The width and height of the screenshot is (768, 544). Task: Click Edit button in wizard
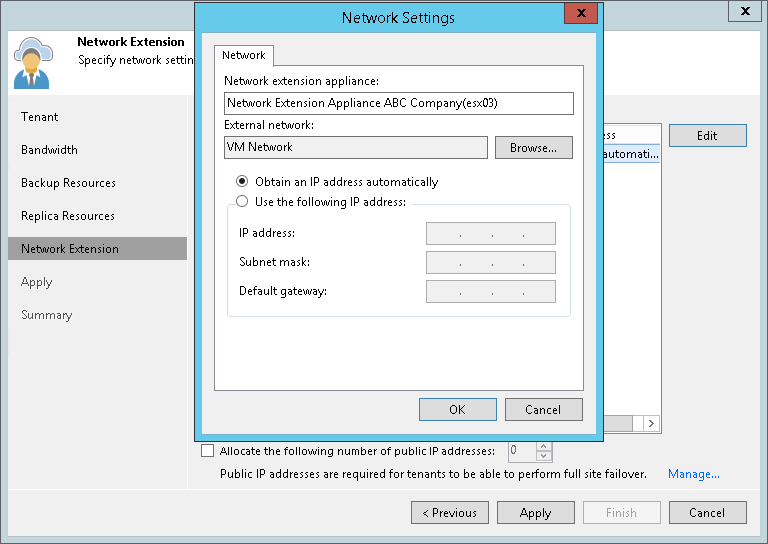pyautogui.click(x=708, y=136)
